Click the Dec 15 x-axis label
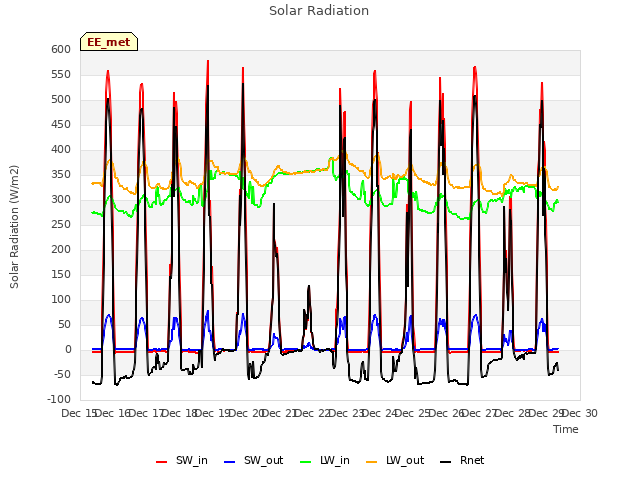 click(79, 413)
